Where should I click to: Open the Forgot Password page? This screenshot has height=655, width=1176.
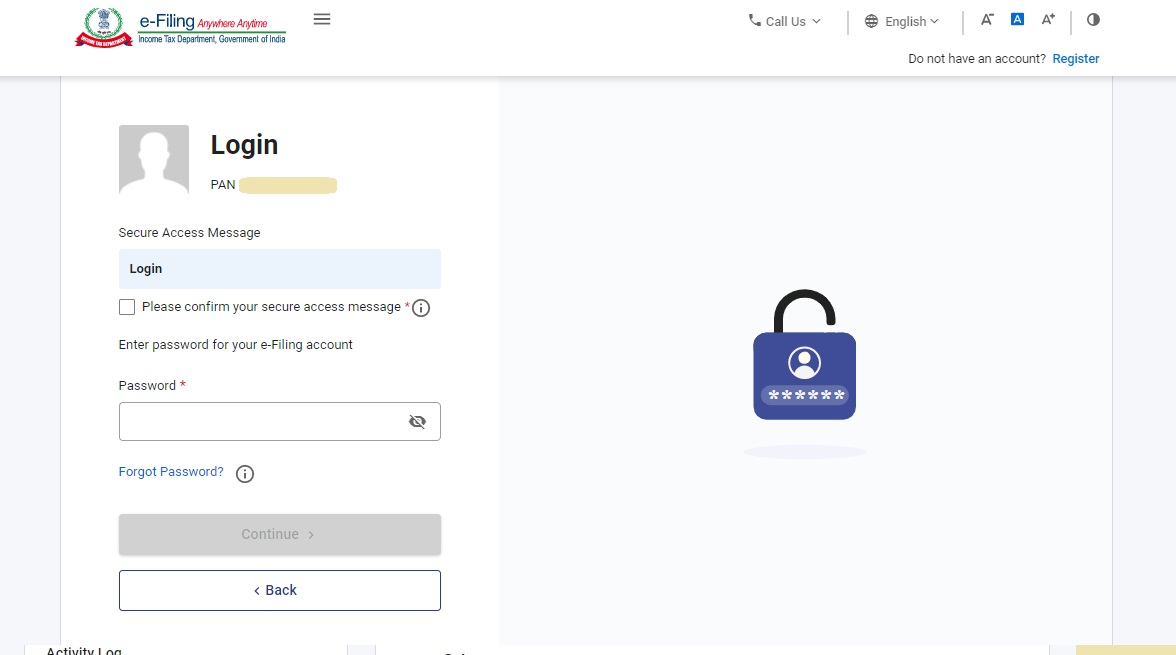click(170, 471)
